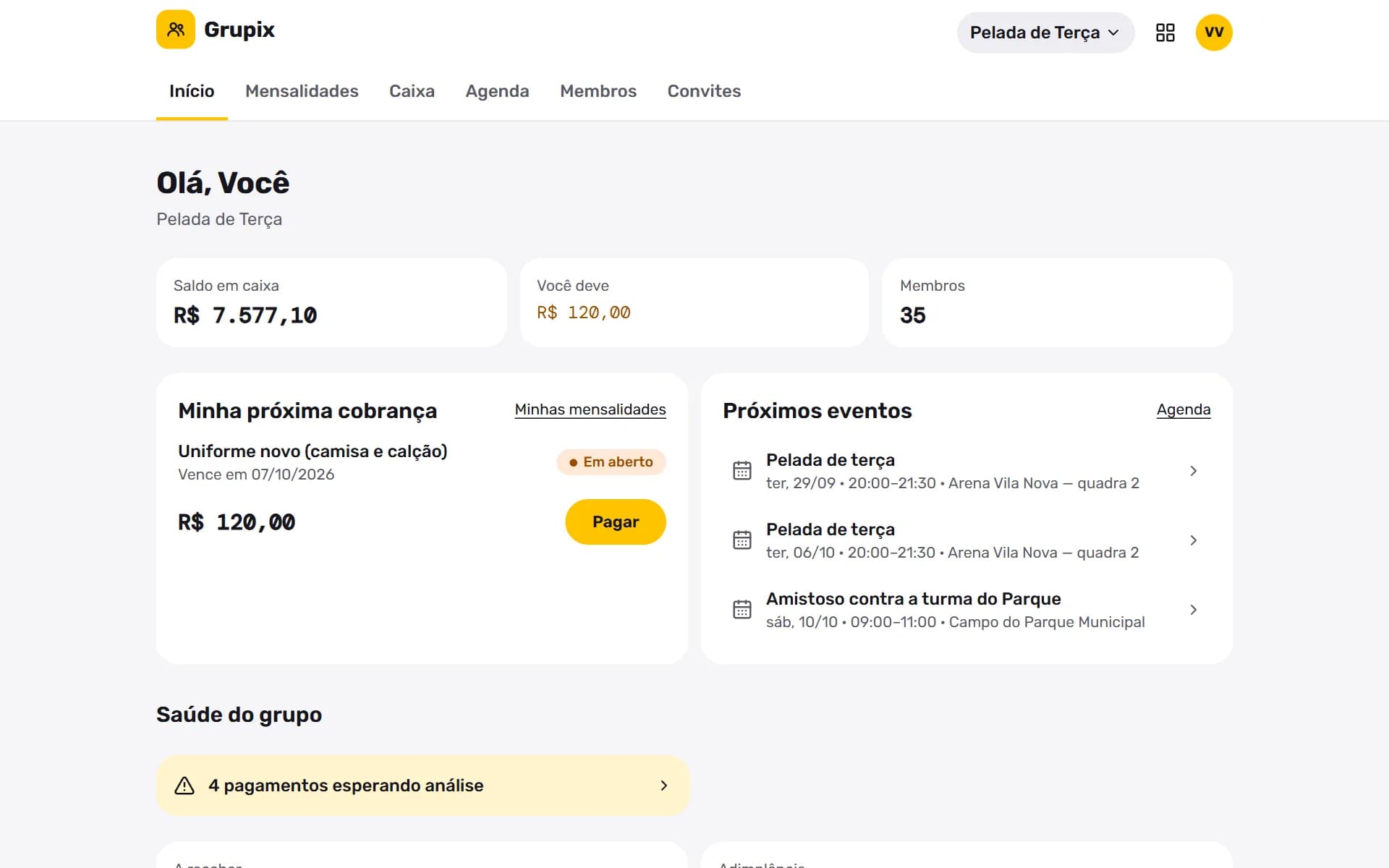Go to the Convites tab
This screenshot has height=868, width=1389.
click(704, 91)
